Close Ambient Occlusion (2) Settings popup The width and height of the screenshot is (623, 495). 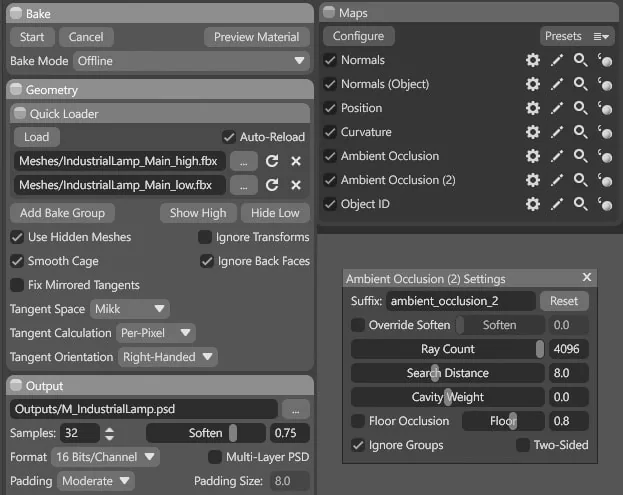pyautogui.click(x=587, y=277)
